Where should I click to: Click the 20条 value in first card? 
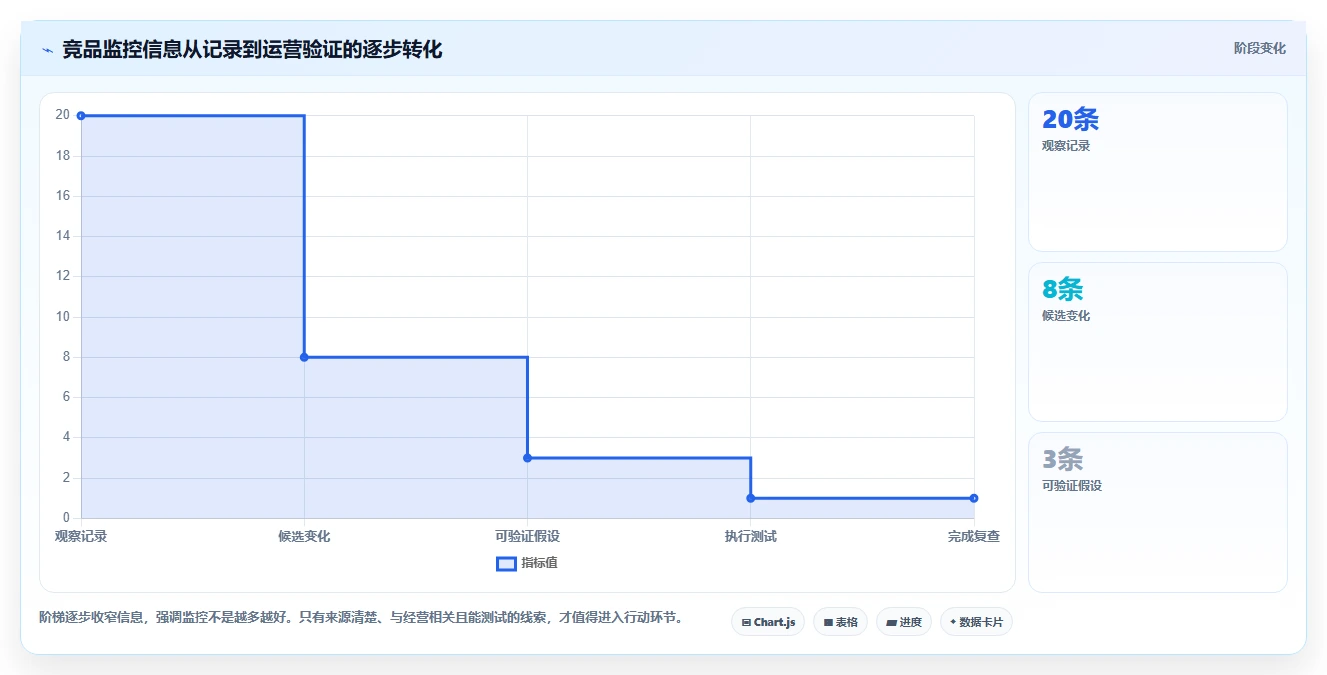(1070, 119)
